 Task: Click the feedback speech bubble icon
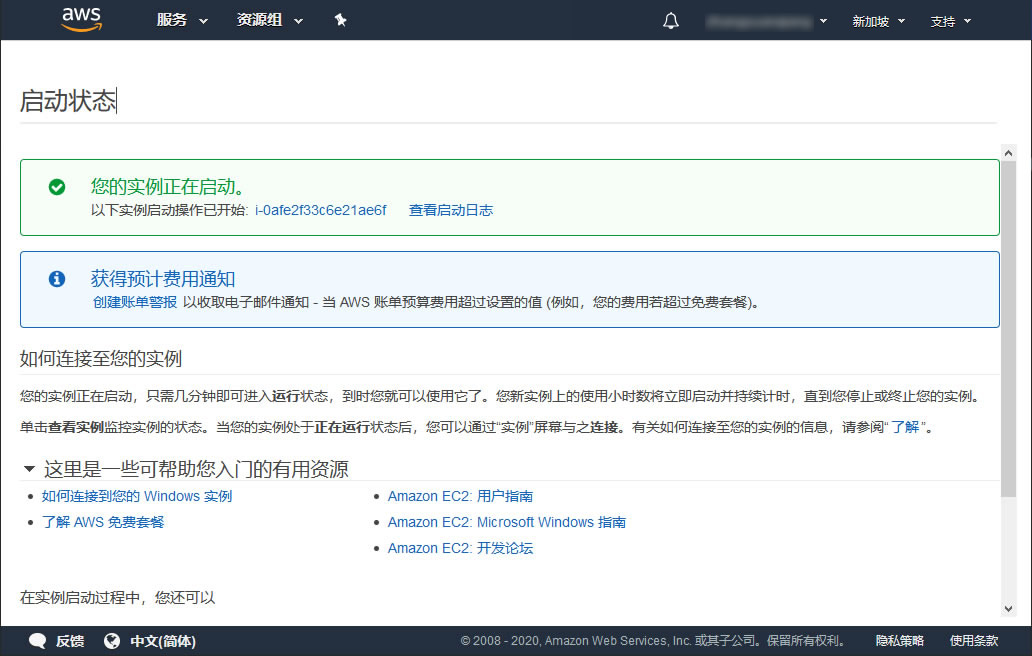point(38,641)
